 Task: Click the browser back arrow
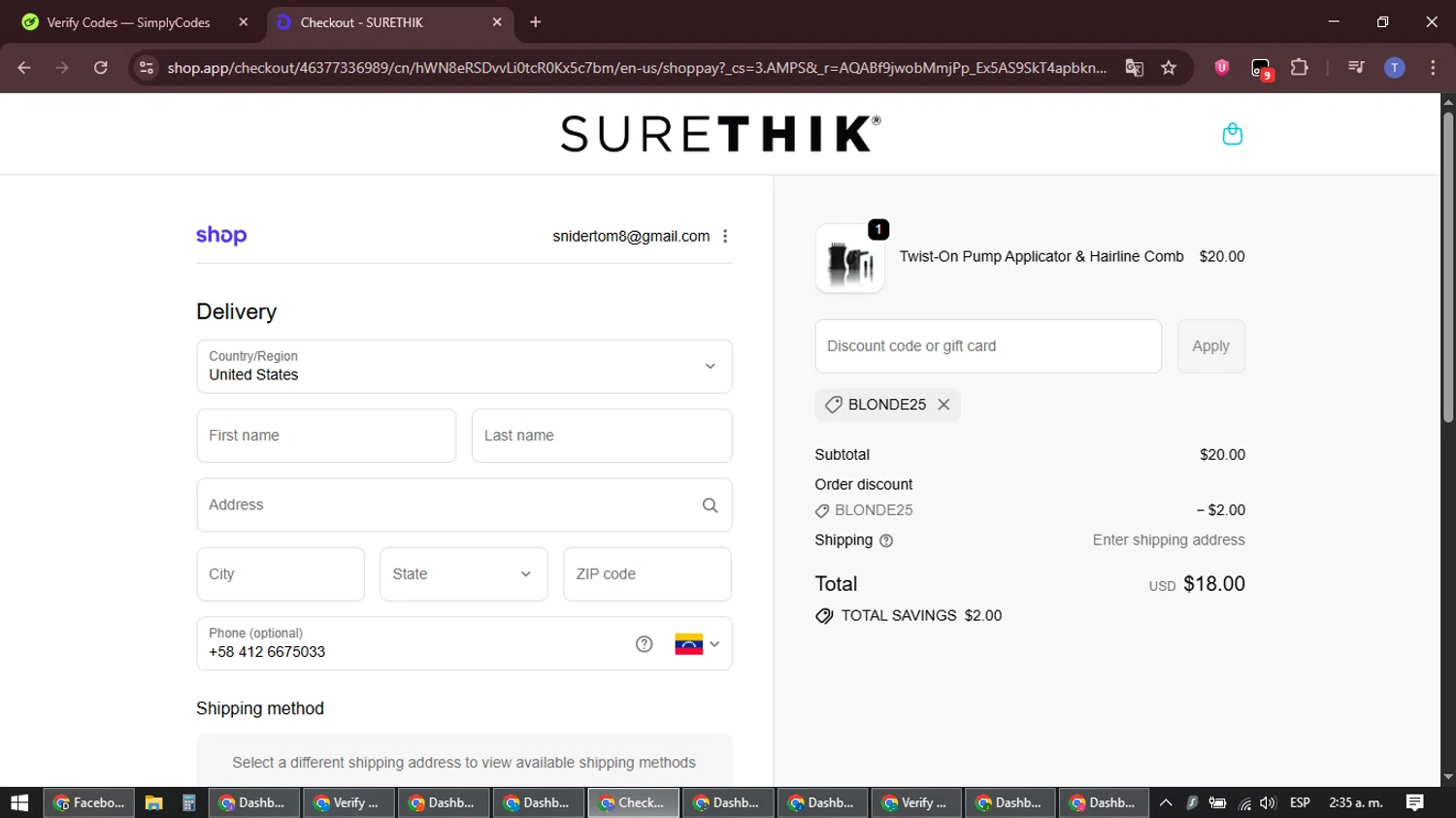click(x=24, y=68)
